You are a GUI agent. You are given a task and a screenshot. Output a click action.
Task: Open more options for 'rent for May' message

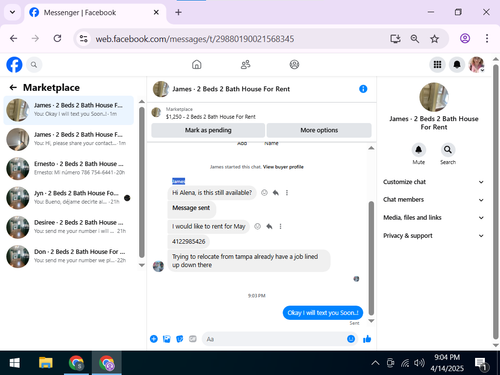[x=280, y=227]
